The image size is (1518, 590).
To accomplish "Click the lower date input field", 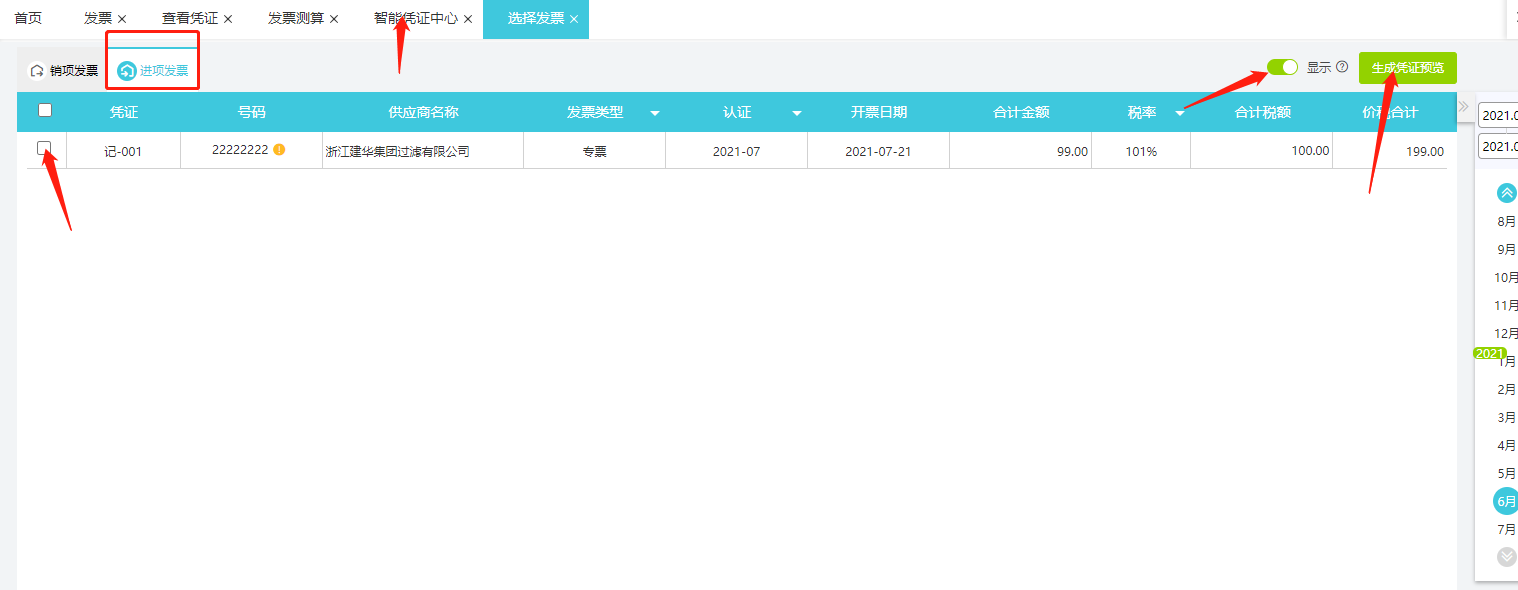I will [1498, 146].
